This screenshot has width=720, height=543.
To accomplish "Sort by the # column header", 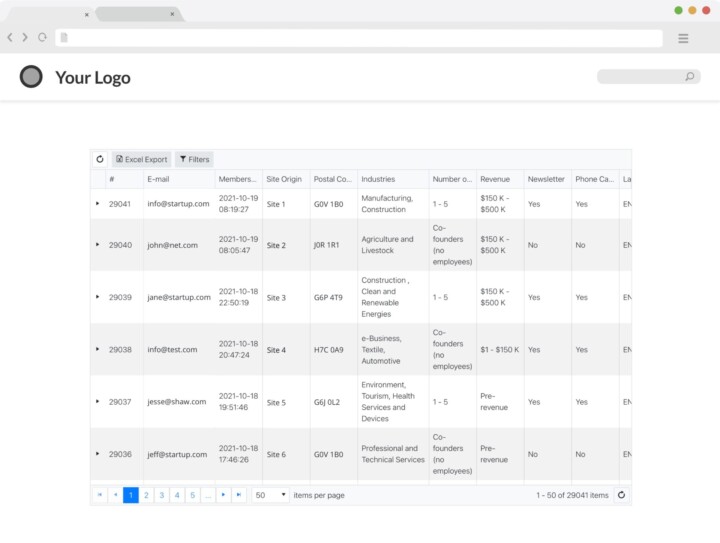I will [x=124, y=179].
